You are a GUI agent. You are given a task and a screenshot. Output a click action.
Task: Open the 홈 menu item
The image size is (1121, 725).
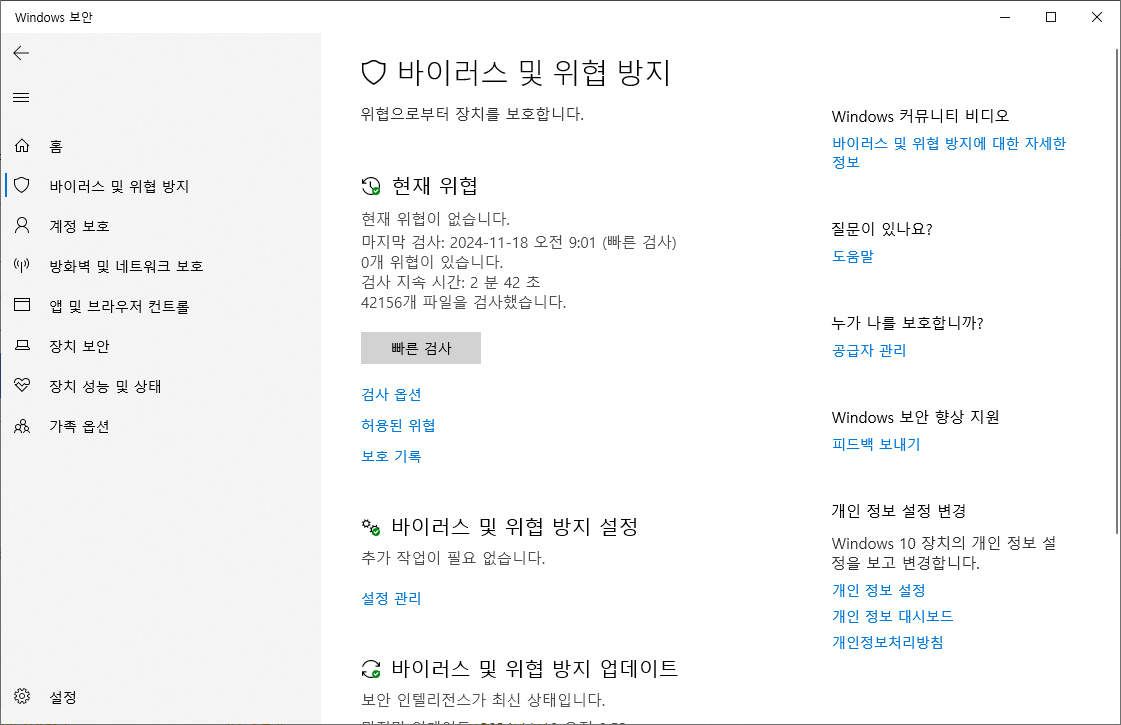click(x=161, y=146)
